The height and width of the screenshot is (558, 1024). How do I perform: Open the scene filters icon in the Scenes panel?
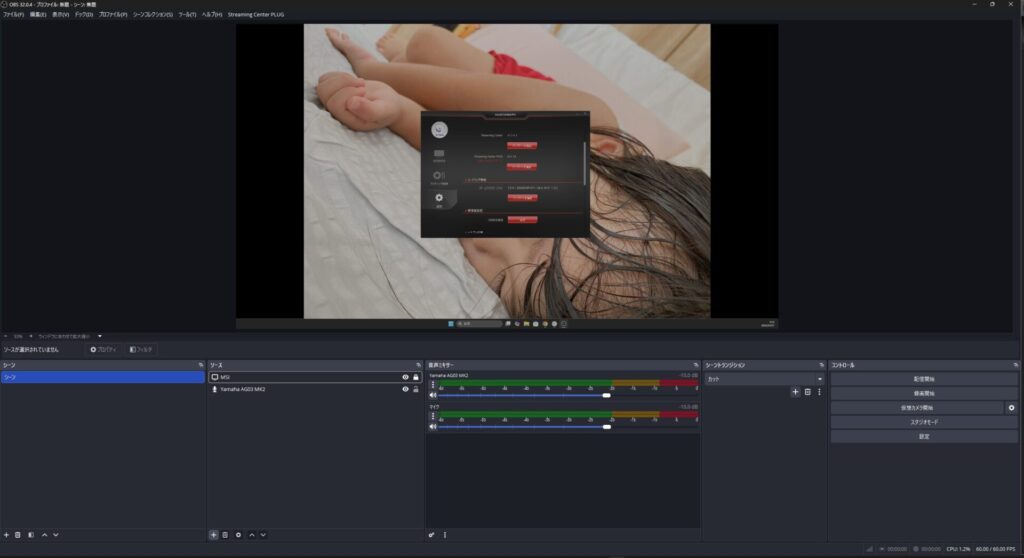pos(31,535)
